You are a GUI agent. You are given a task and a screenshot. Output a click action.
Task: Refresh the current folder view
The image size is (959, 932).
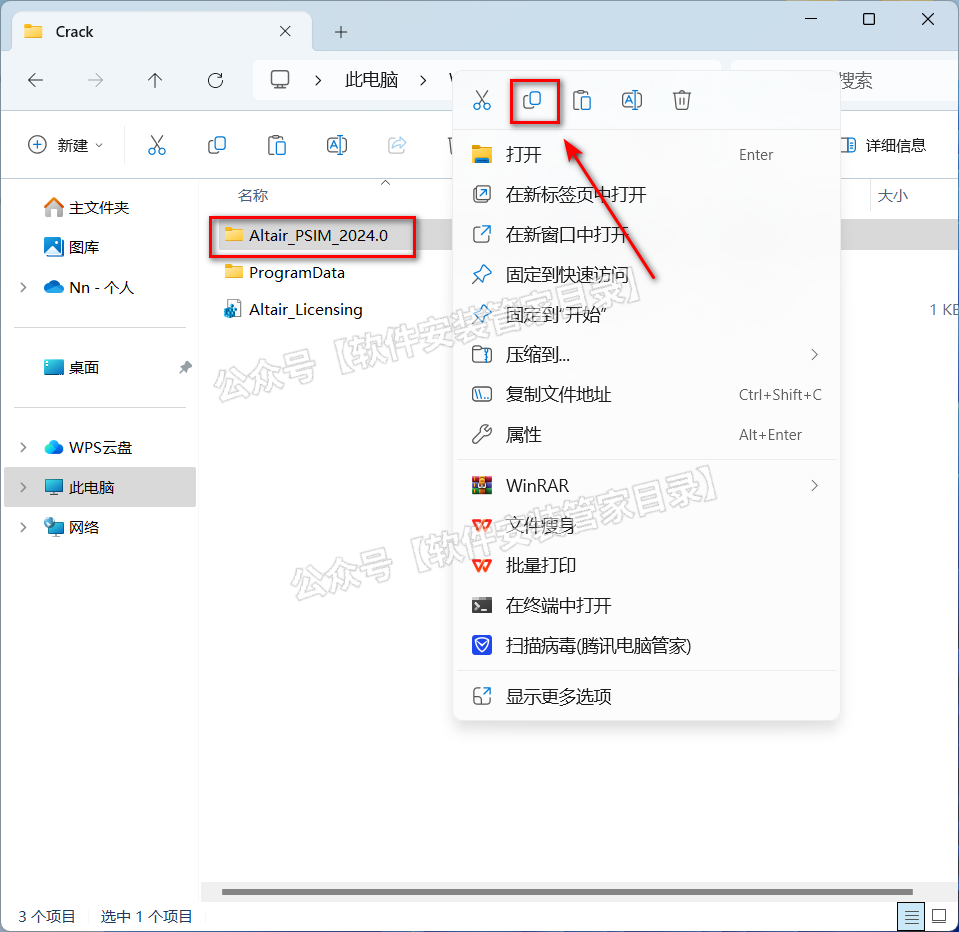pos(215,80)
